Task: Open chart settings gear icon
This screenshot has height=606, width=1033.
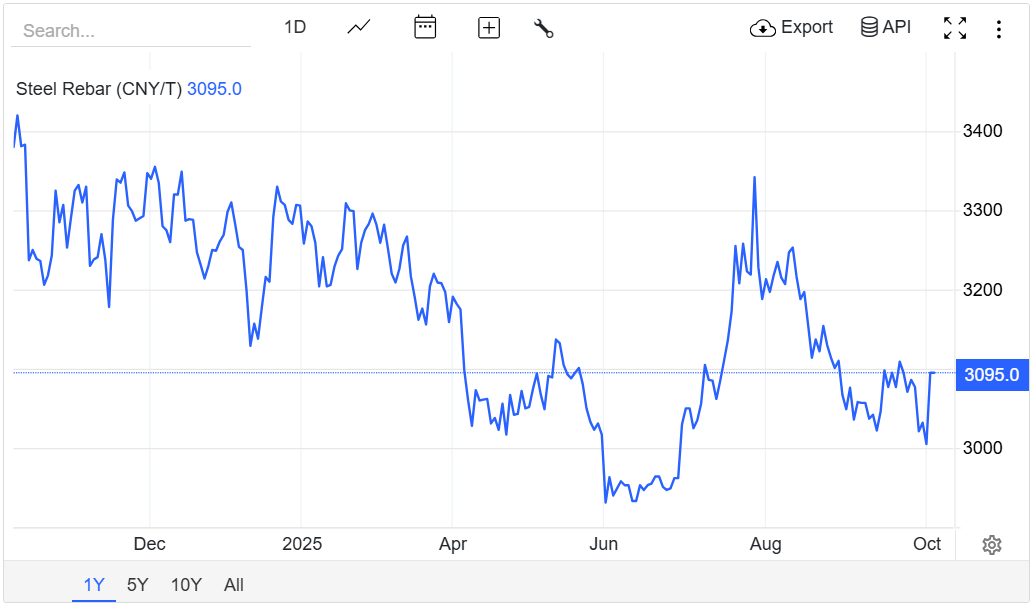Action: [x=992, y=545]
